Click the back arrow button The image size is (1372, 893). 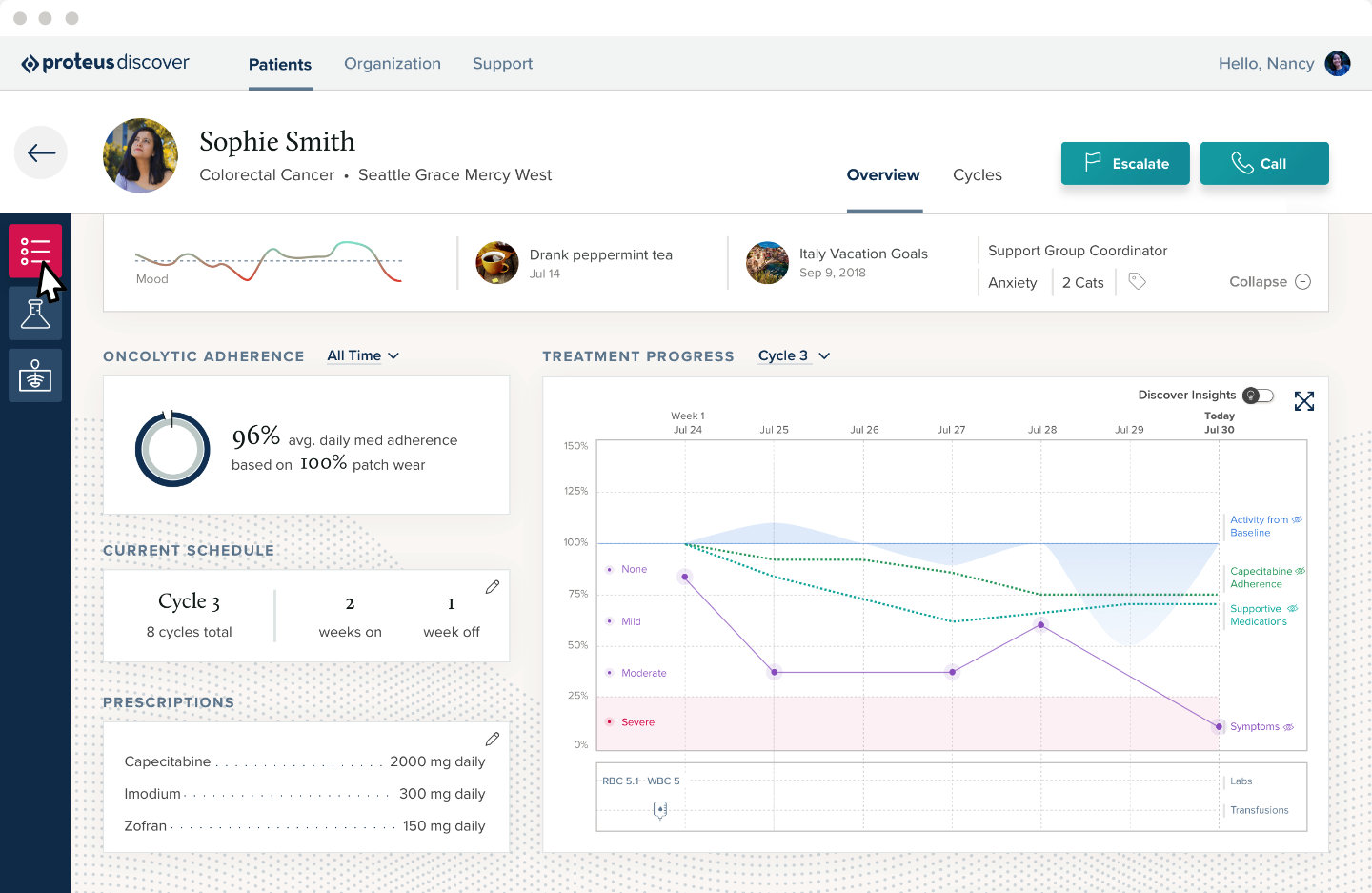coord(41,152)
